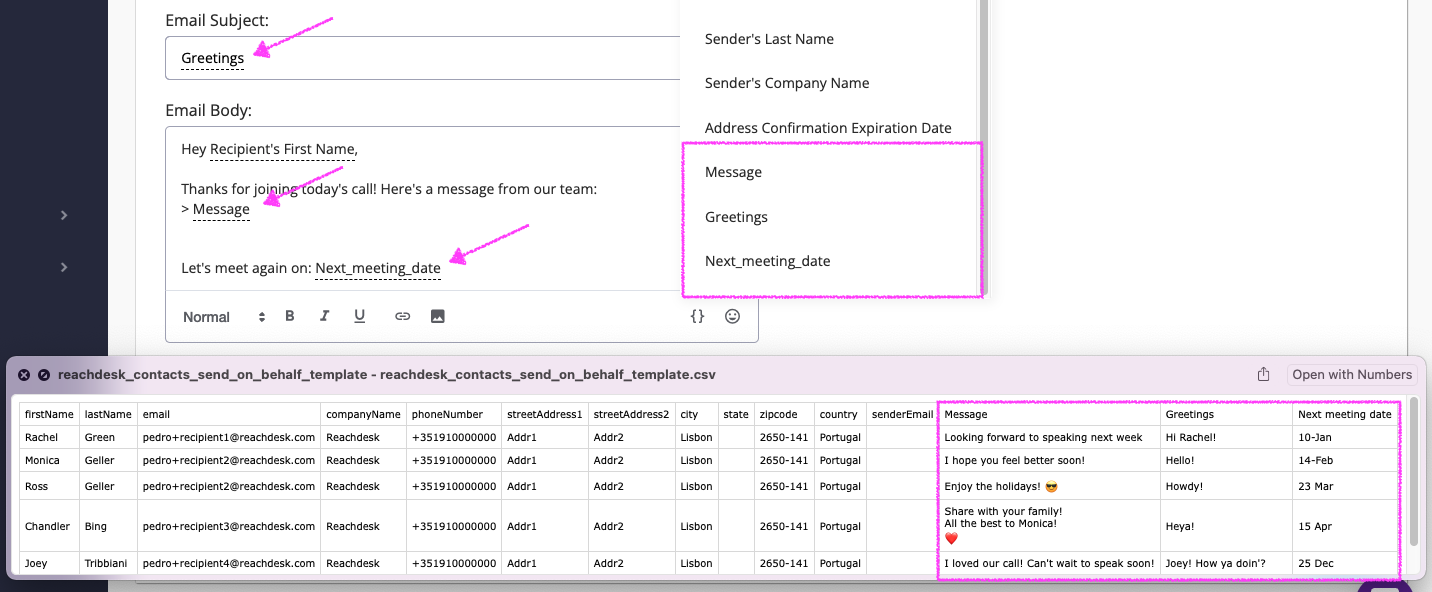
Task: Click Open with Numbers button
Action: [x=1352, y=374]
